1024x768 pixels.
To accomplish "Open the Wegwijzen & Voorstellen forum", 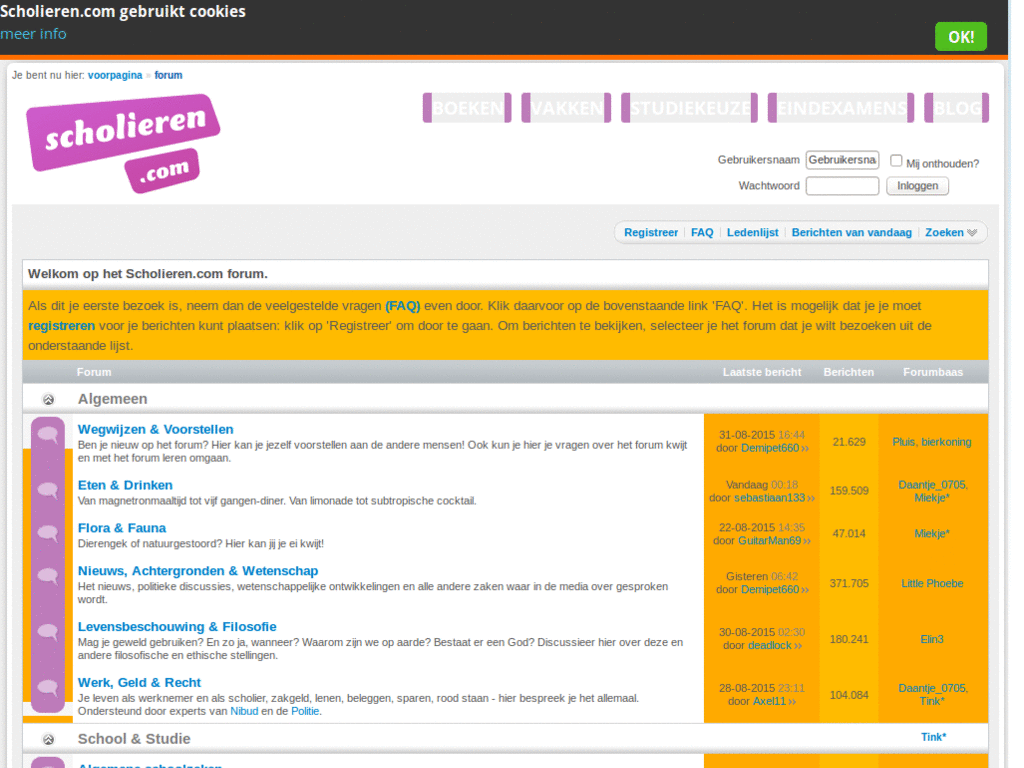I will pyautogui.click(x=155, y=430).
